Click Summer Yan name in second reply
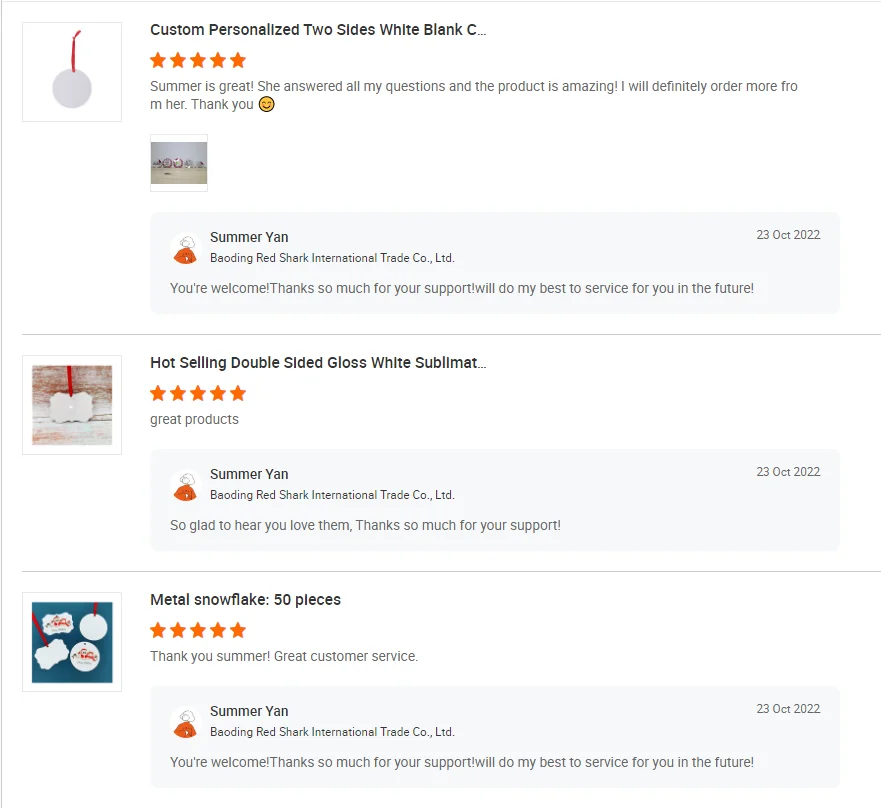This screenshot has height=808, width=881. coord(249,474)
